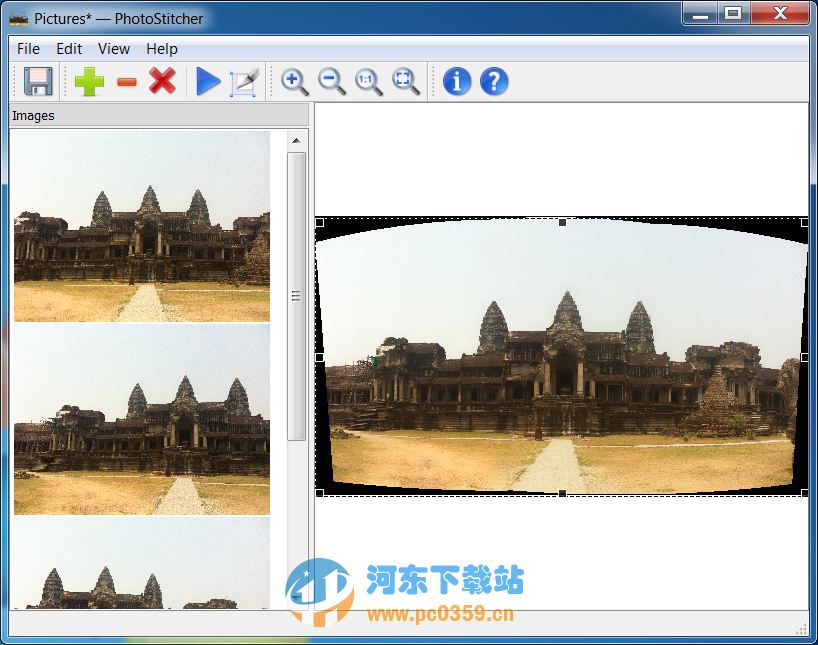The width and height of the screenshot is (818, 645).
Task: Save the stitched panorama
Action: (x=37, y=83)
